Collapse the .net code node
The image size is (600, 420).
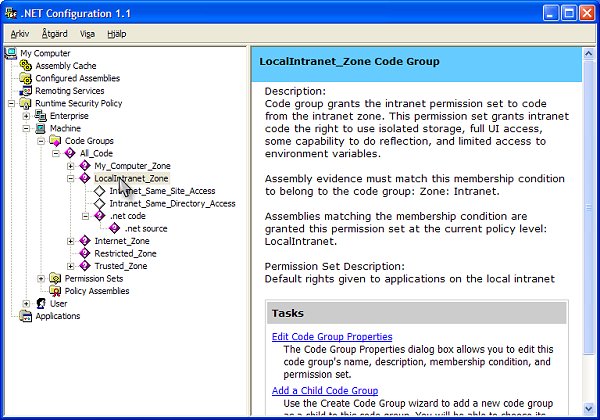point(85,216)
